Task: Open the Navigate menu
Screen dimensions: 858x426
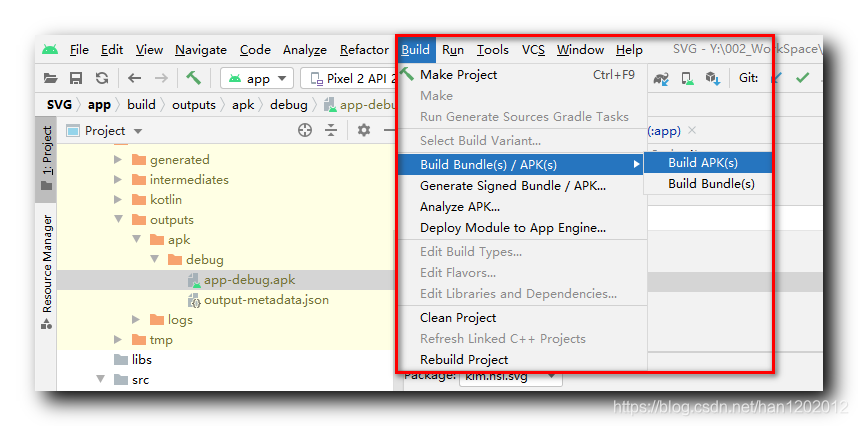Action: pos(201,50)
